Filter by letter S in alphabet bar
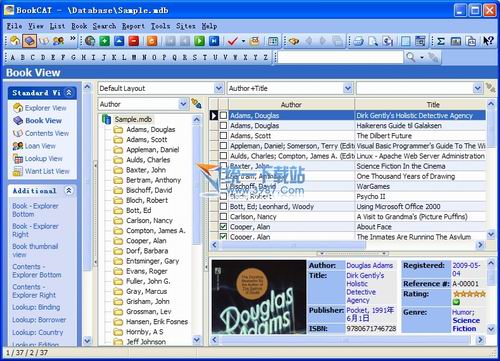Screen dimensions: 500x361 (195, 57)
